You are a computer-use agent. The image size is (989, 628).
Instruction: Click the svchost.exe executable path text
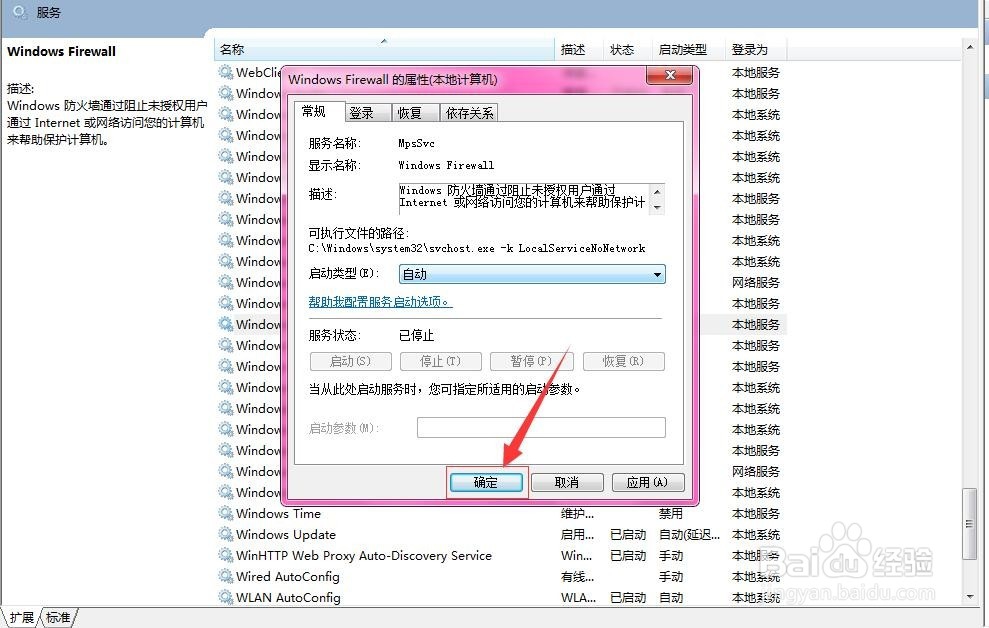click(x=477, y=248)
